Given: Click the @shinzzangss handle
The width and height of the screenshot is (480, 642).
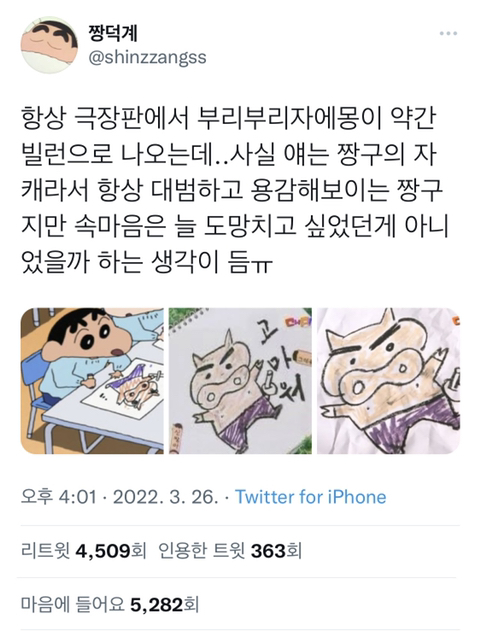Looking at the screenshot, I should (x=147, y=57).
